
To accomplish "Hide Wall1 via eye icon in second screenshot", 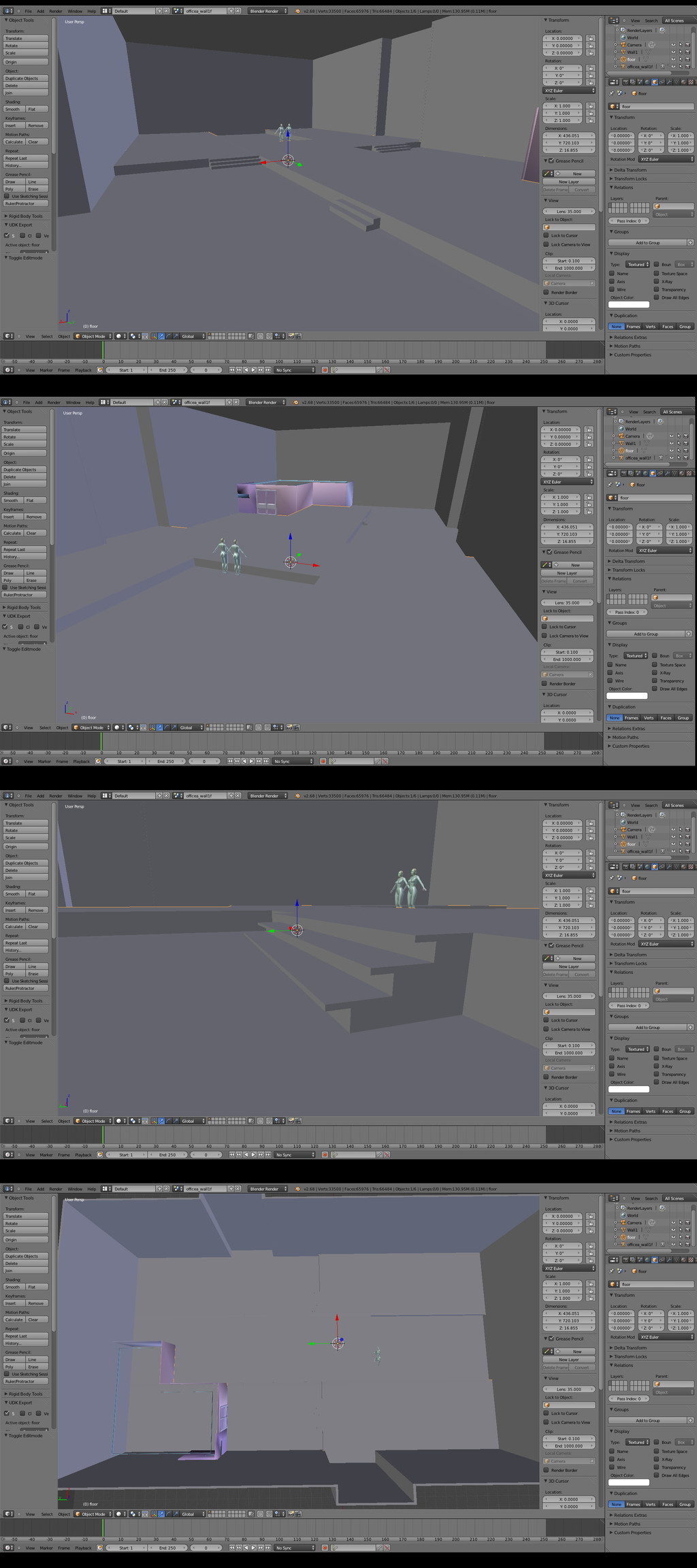I will (x=671, y=444).
